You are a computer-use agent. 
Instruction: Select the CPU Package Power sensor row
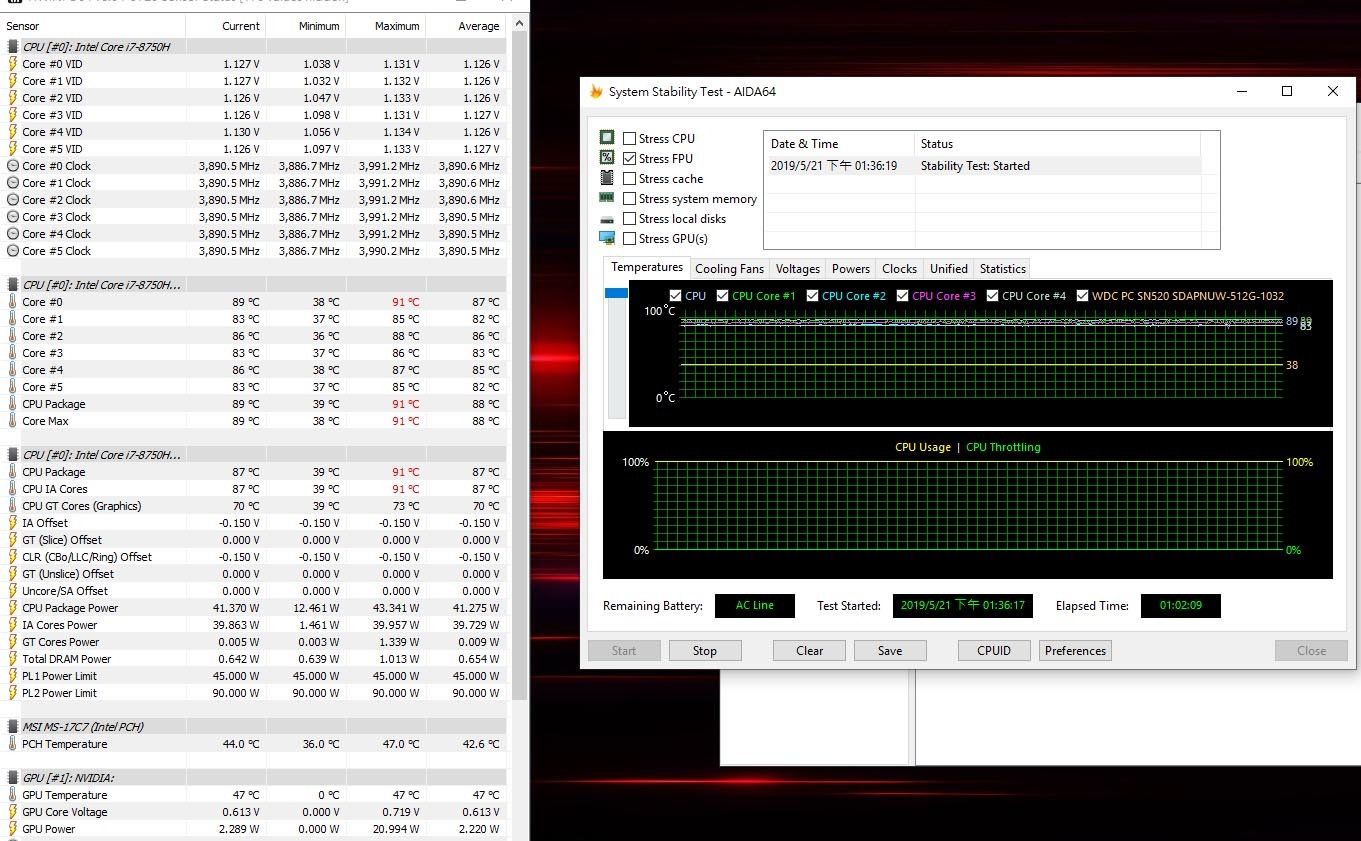tap(253, 608)
